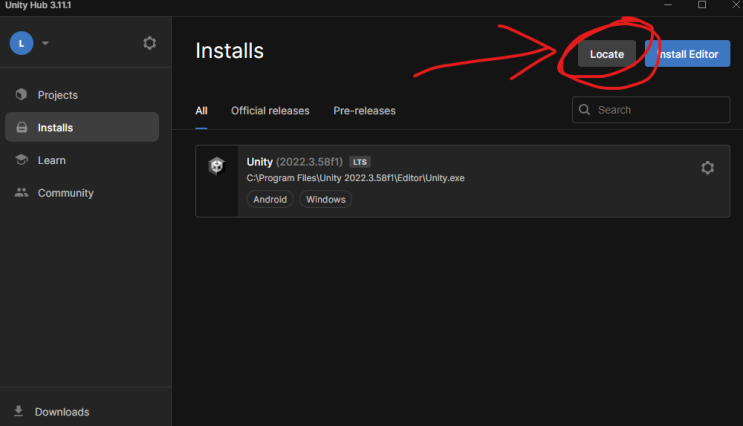Screen dimensions: 743x426
Task: Click the Unity (2022.3.58f1) title
Action: click(x=294, y=162)
